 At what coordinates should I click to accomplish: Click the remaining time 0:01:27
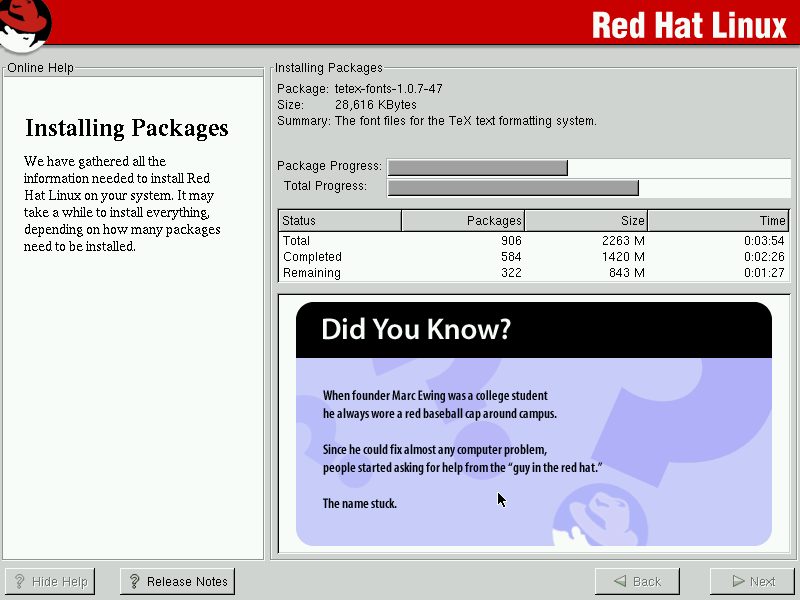click(764, 273)
